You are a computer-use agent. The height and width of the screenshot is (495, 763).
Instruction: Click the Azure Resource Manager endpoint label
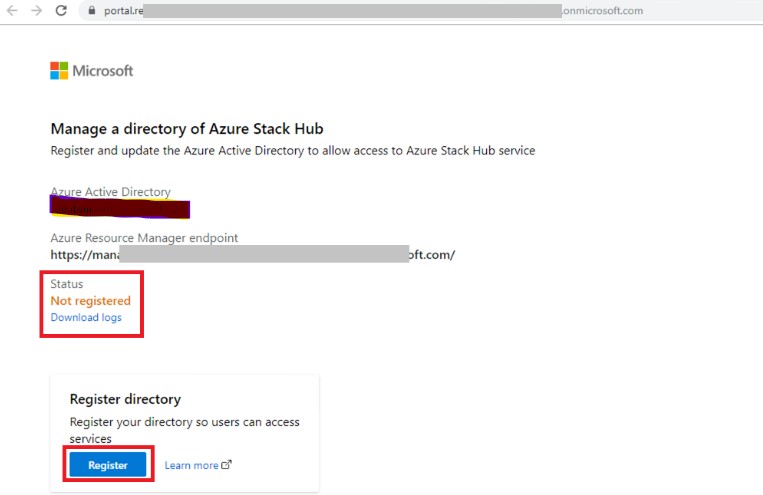pyautogui.click(x=144, y=238)
